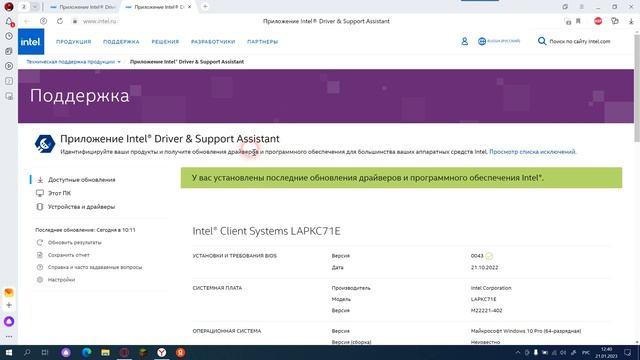Click the settings gear icon in left panel
Image resolution: width=640 pixels, height=360 pixels.
(40, 280)
